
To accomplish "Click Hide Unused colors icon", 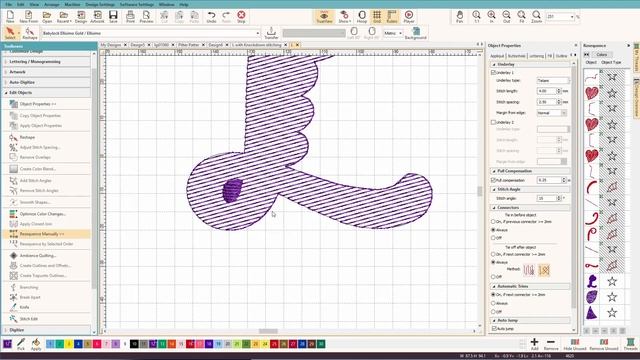I will 575,344.
